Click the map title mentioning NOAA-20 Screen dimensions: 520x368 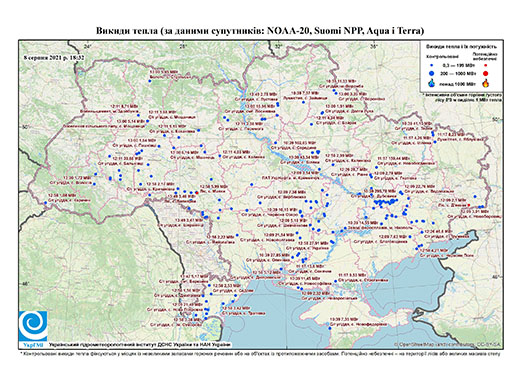260,31
